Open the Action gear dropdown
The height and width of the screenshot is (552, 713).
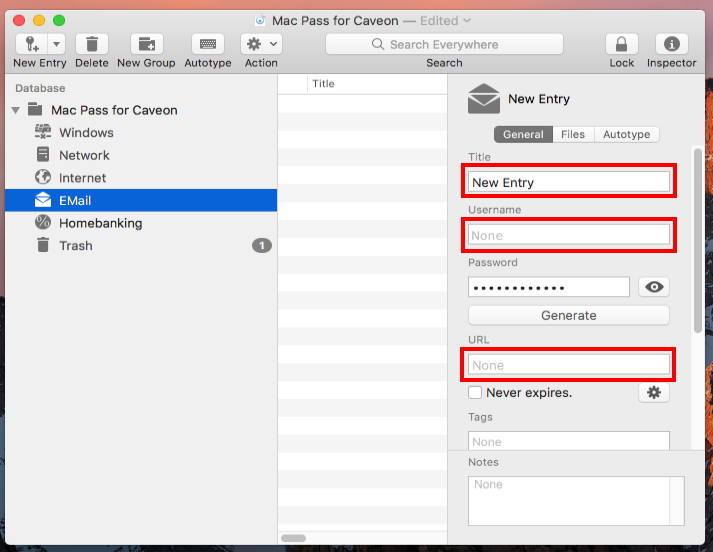point(261,44)
